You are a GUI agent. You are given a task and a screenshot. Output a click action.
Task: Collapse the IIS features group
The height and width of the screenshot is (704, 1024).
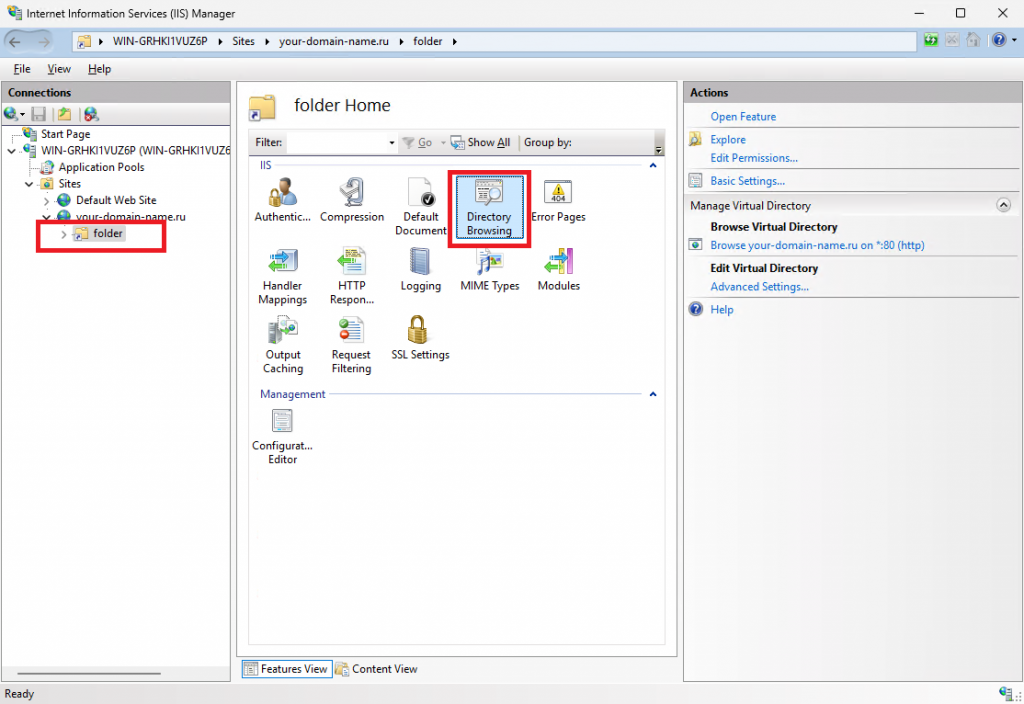pos(652,166)
